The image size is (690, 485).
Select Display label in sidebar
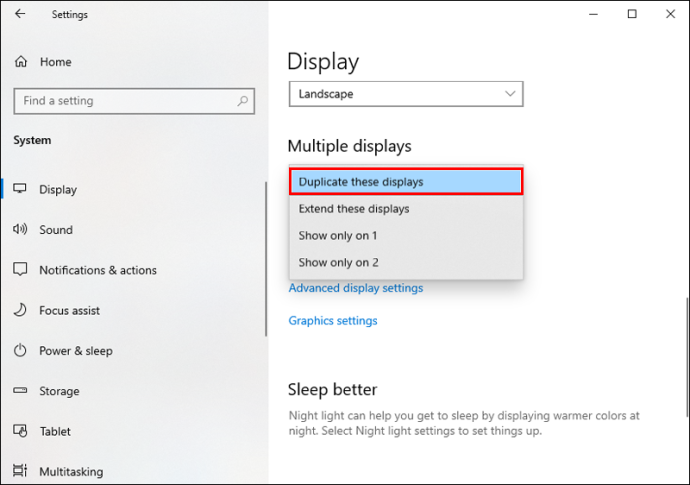pyautogui.click(x=58, y=190)
